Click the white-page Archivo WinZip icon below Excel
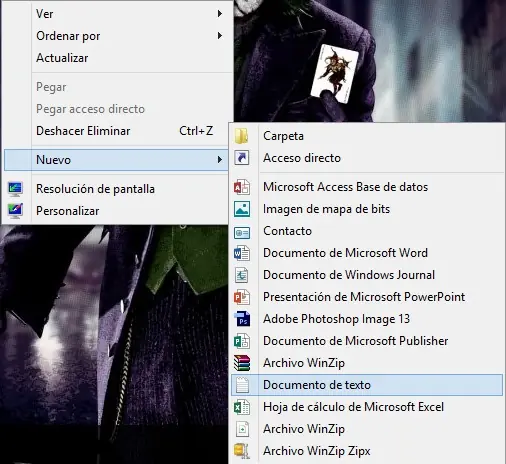Viewport: 506px width, 464px height. (242, 429)
